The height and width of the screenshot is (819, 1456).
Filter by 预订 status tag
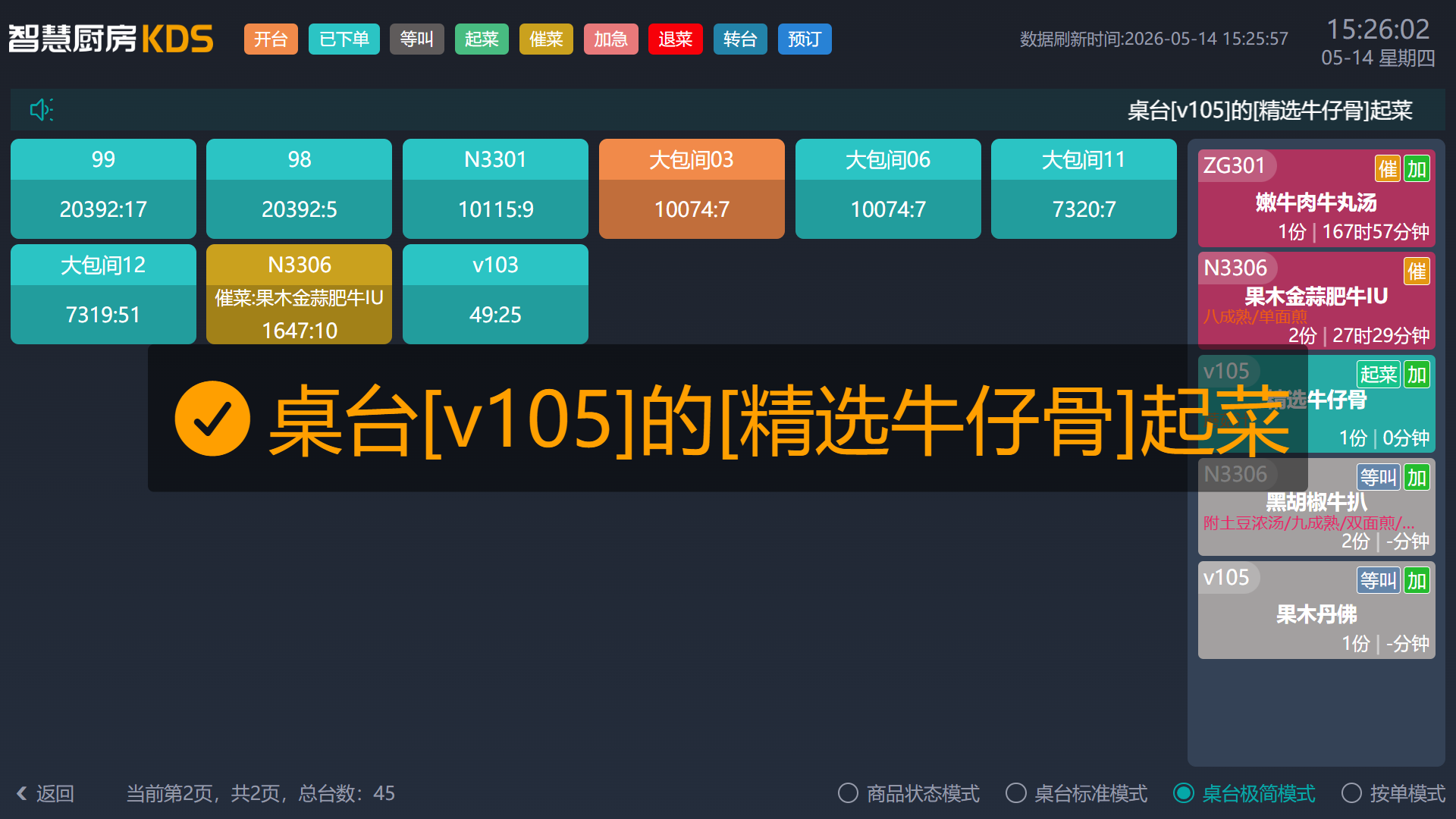pyautogui.click(x=805, y=39)
